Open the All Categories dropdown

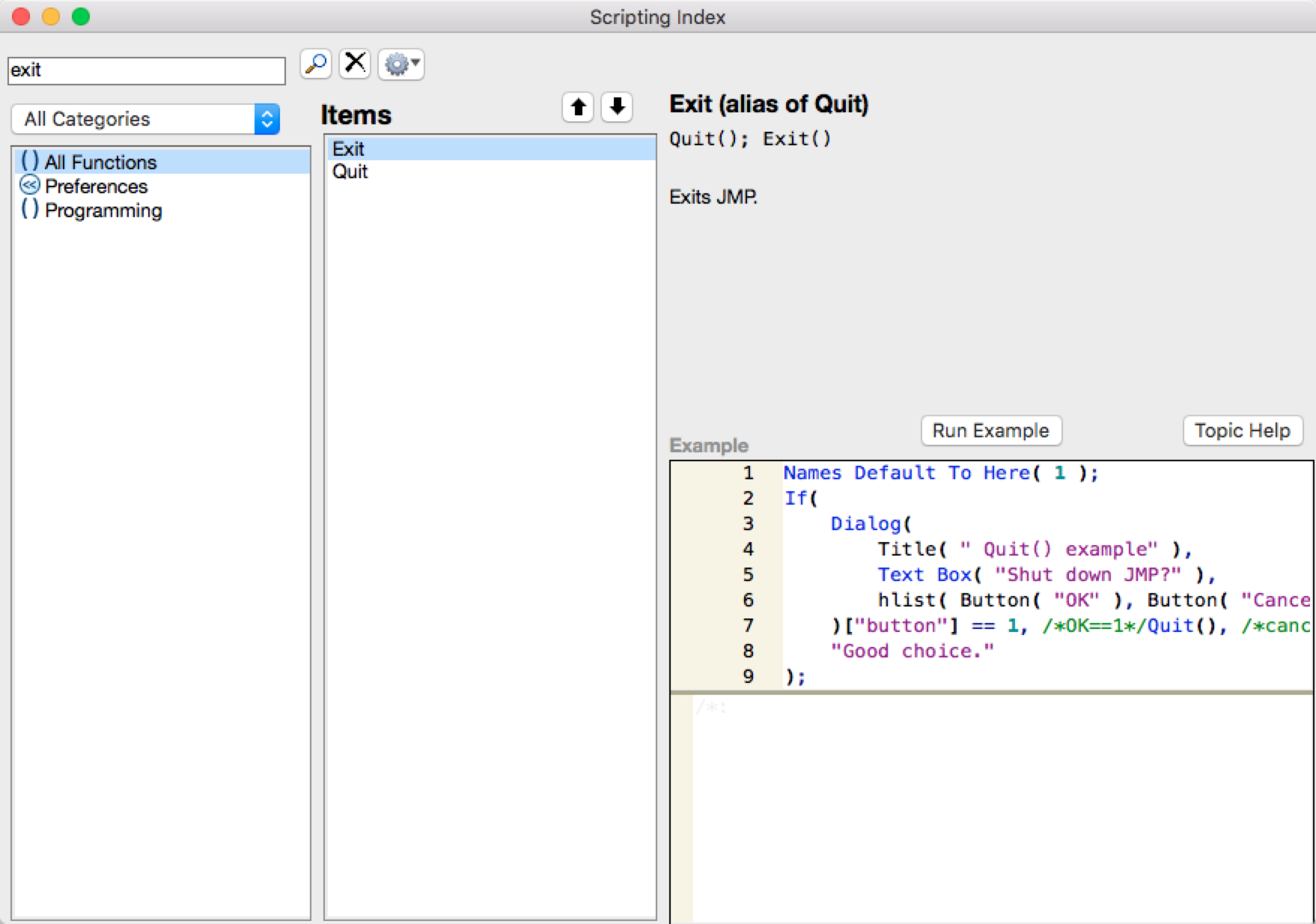pos(146,119)
